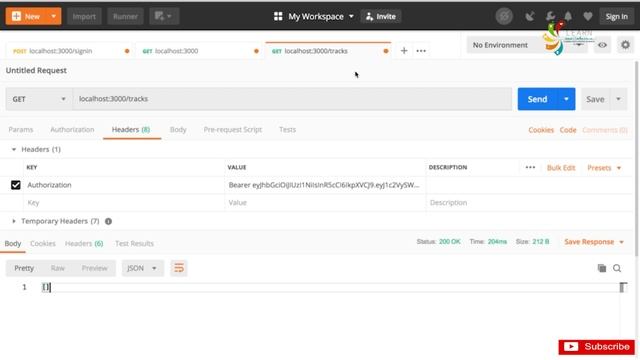Open the GET method dropdown
Screen dimensions: 640x360
[x=39, y=99]
